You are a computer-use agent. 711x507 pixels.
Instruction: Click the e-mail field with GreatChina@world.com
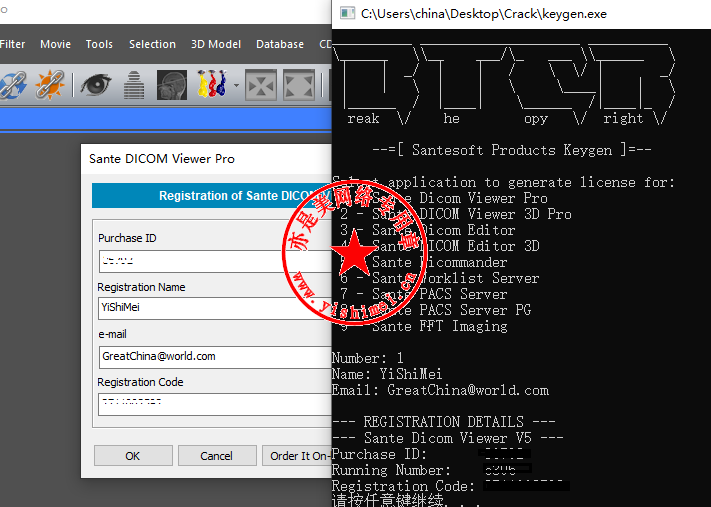tap(215, 357)
